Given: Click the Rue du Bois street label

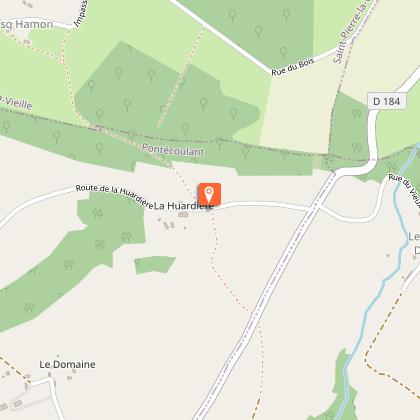Looking at the screenshot, I should click(x=293, y=67).
